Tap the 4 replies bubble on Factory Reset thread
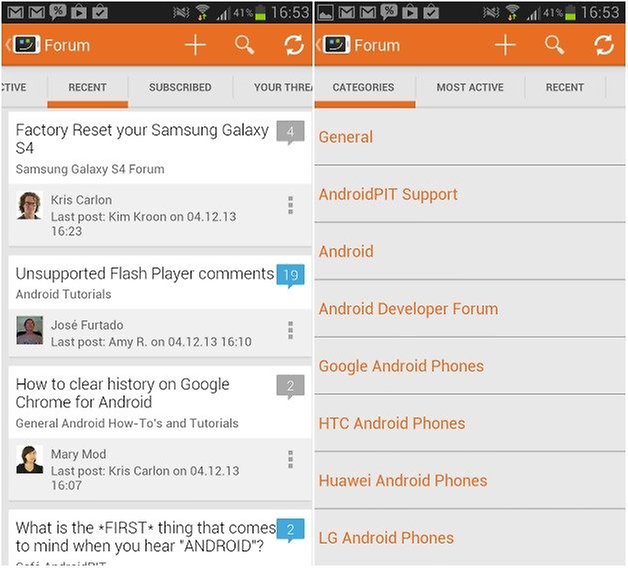Viewport: 628px width, 568px height. tap(290, 132)
